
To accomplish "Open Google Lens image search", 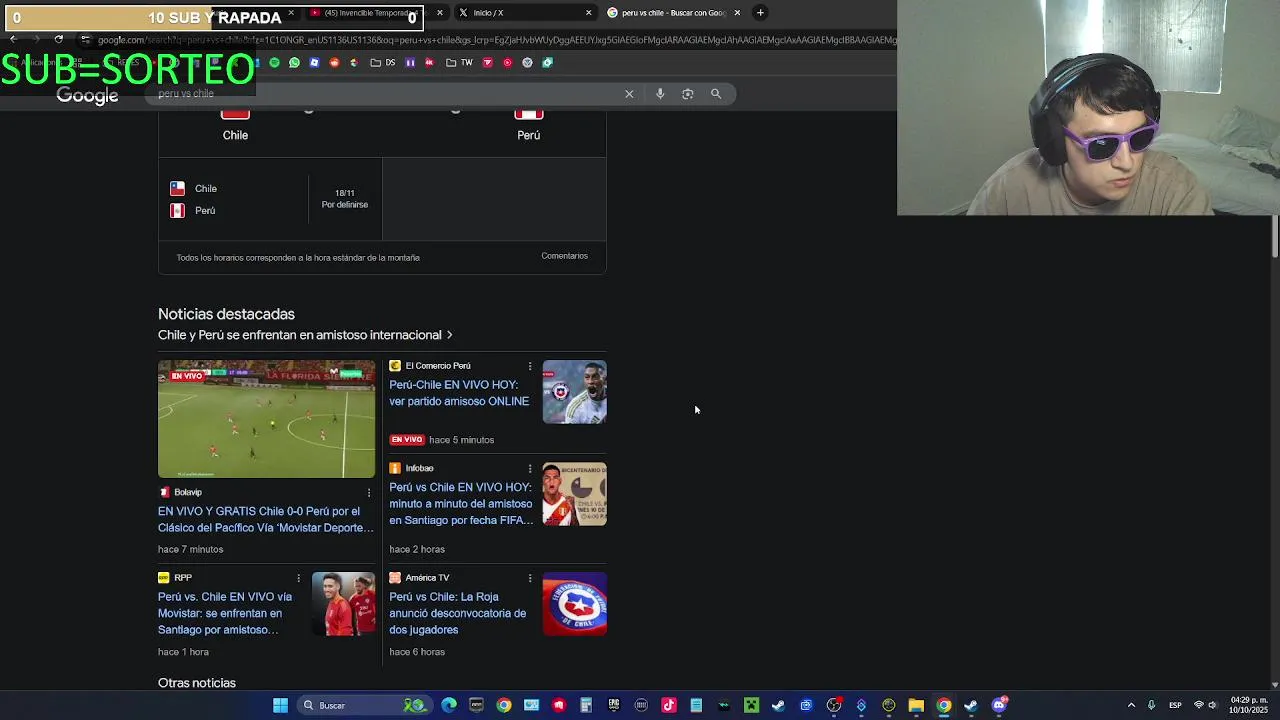I will [x=688, y=94].
